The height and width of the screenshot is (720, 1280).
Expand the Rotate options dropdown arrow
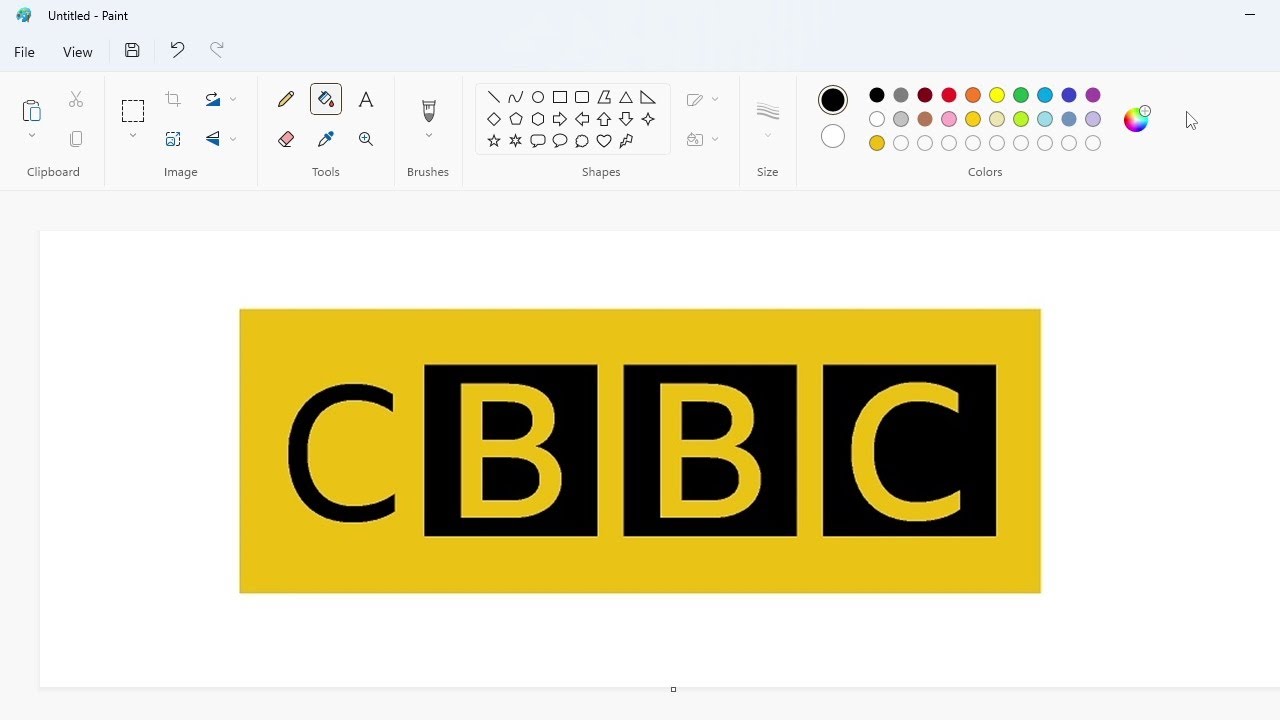[233, 99]
